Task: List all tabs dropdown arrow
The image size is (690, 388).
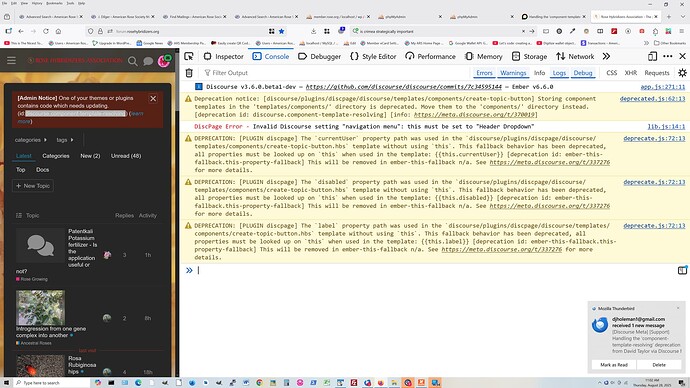Action: click(683, 17)
